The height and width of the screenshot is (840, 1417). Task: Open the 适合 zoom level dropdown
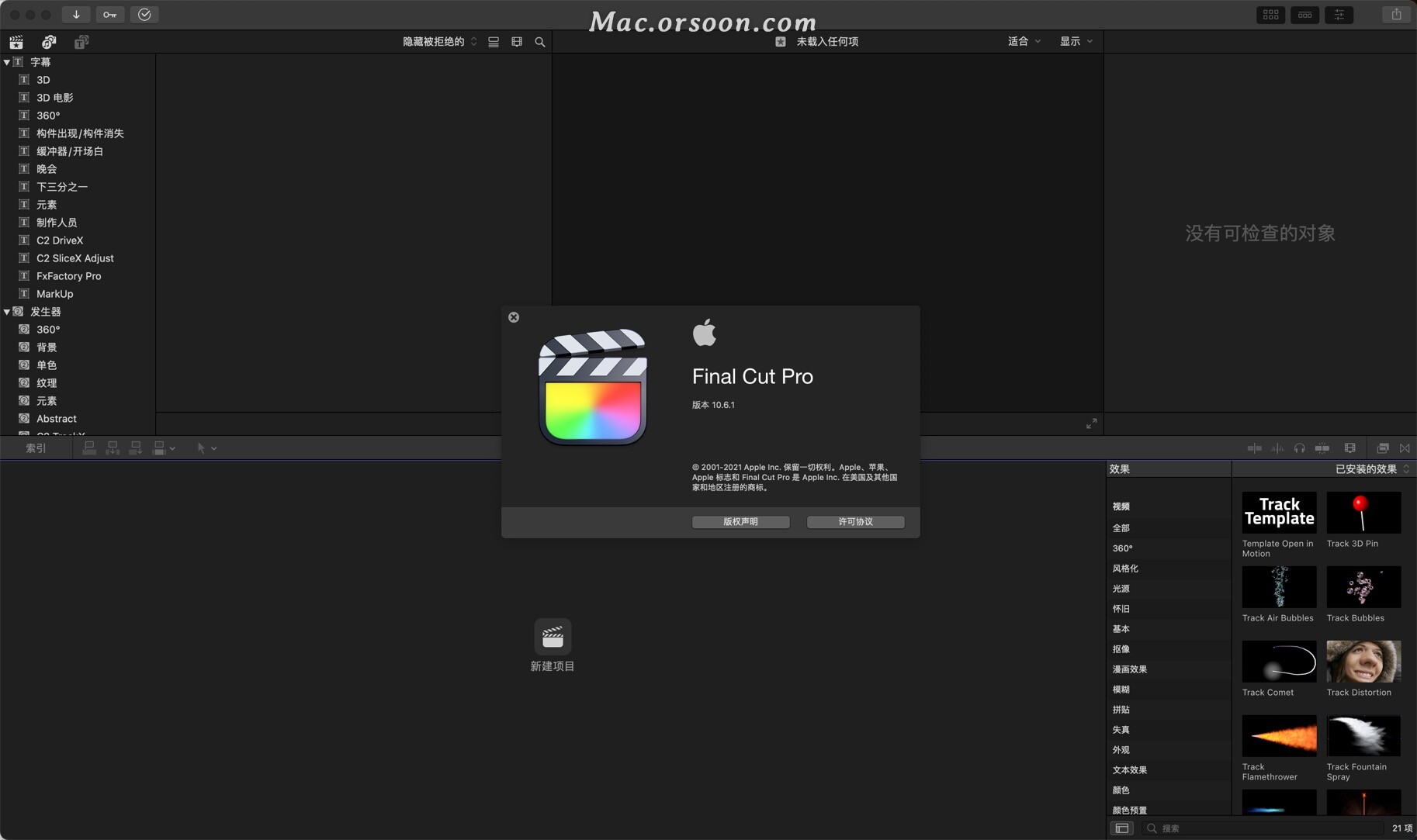[1023, 41]
